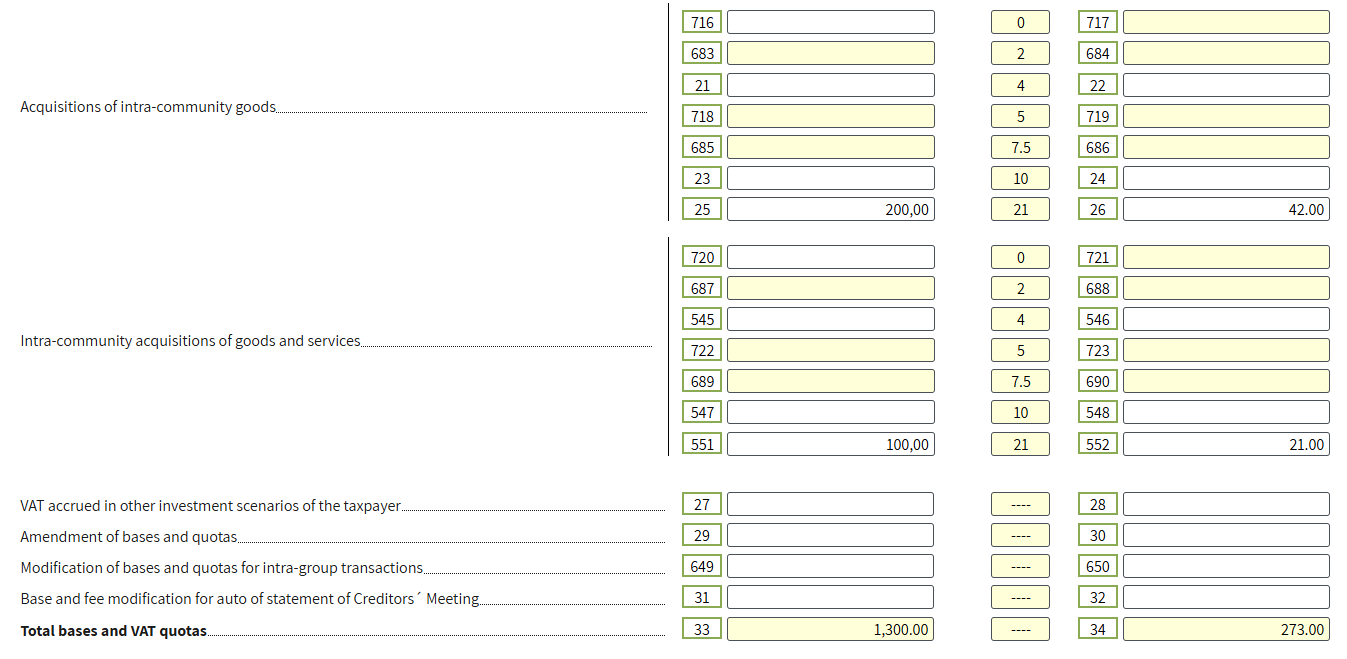The width and height of the screenshot is (1347, 659).
Task: Click the box 720 base input field
Action: pyautogui.click(x=830, y=257)
